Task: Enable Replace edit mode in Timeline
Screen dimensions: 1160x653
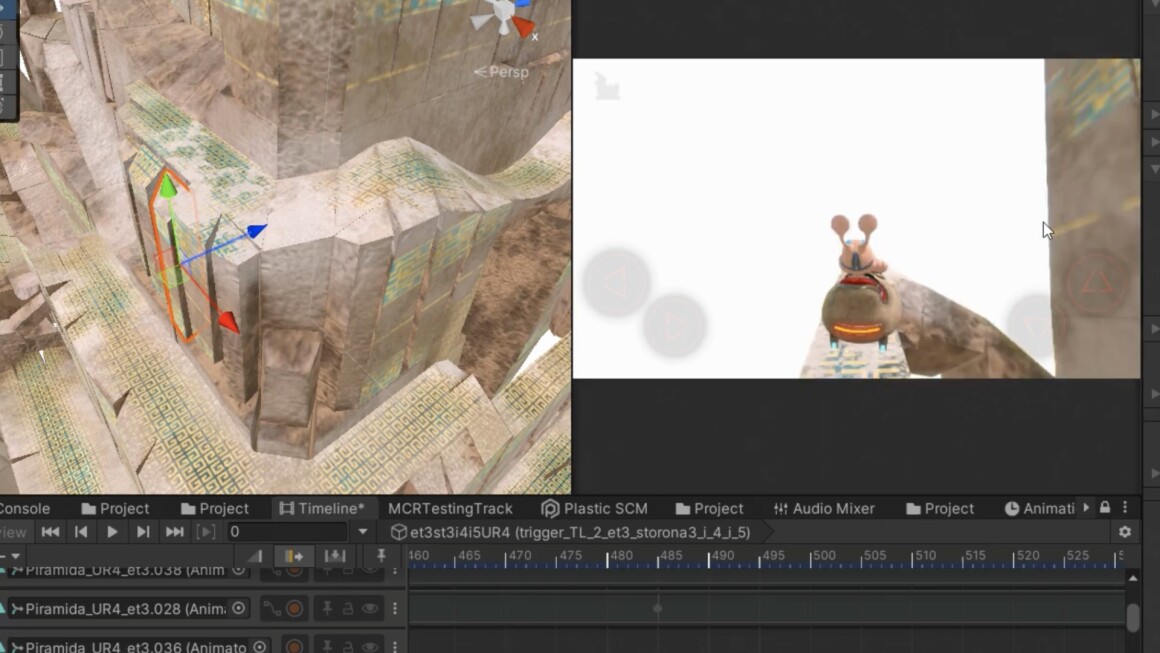Action: click(x=334, y=556)
